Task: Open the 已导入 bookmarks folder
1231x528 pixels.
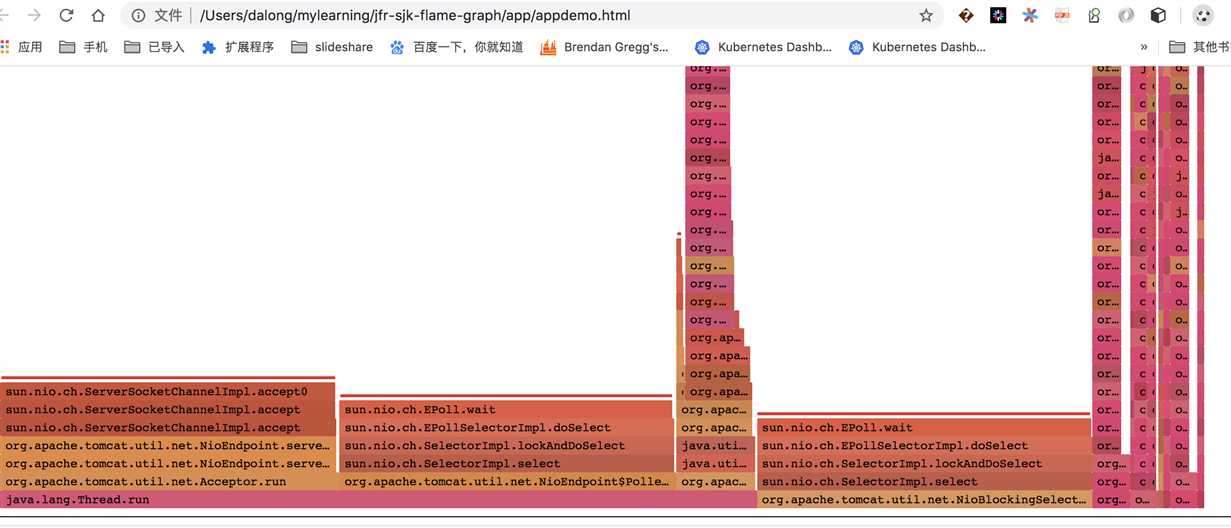Action: point(155,47)
